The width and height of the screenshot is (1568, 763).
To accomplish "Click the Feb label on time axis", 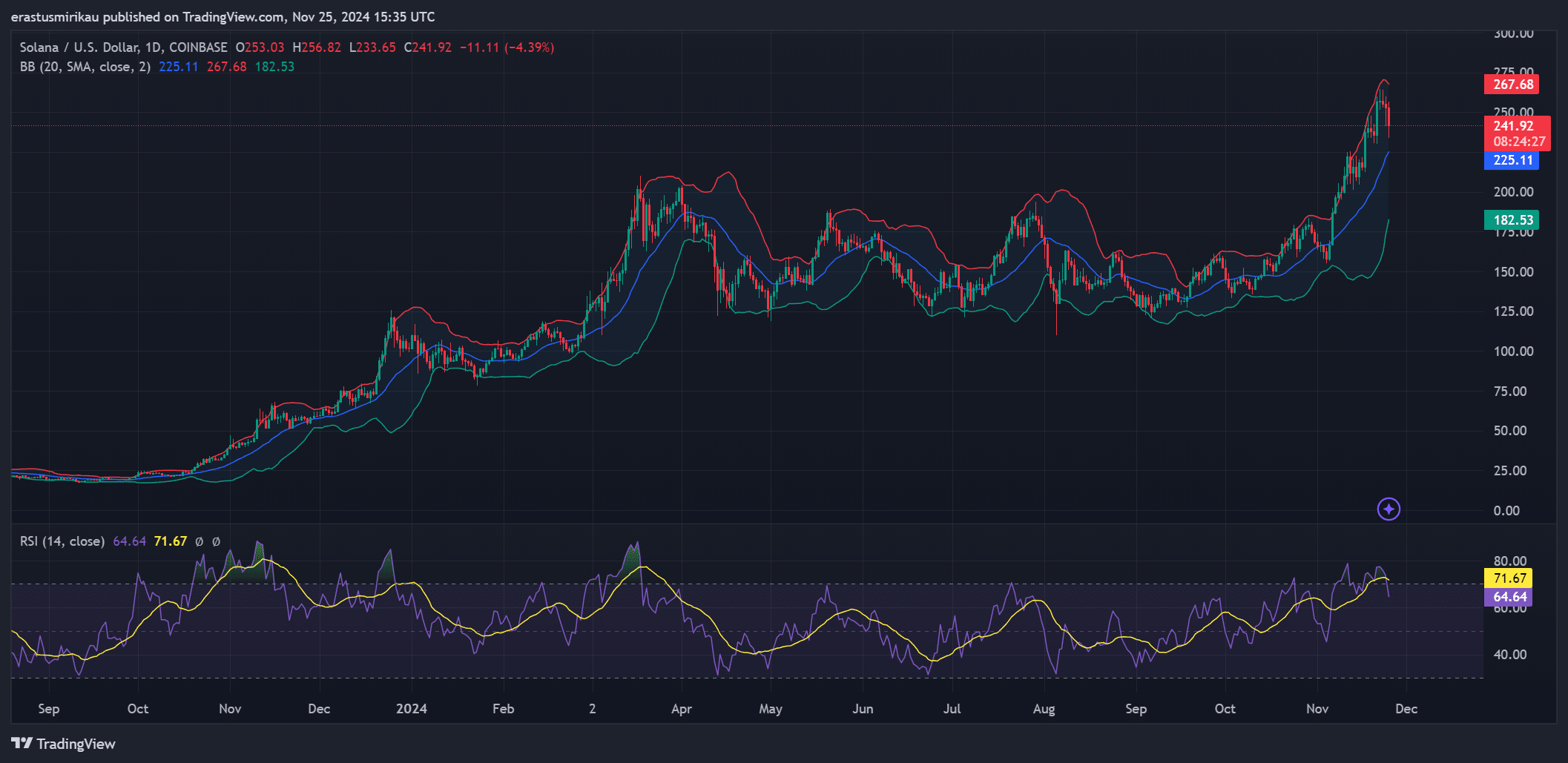I will [x=503, y=709].
